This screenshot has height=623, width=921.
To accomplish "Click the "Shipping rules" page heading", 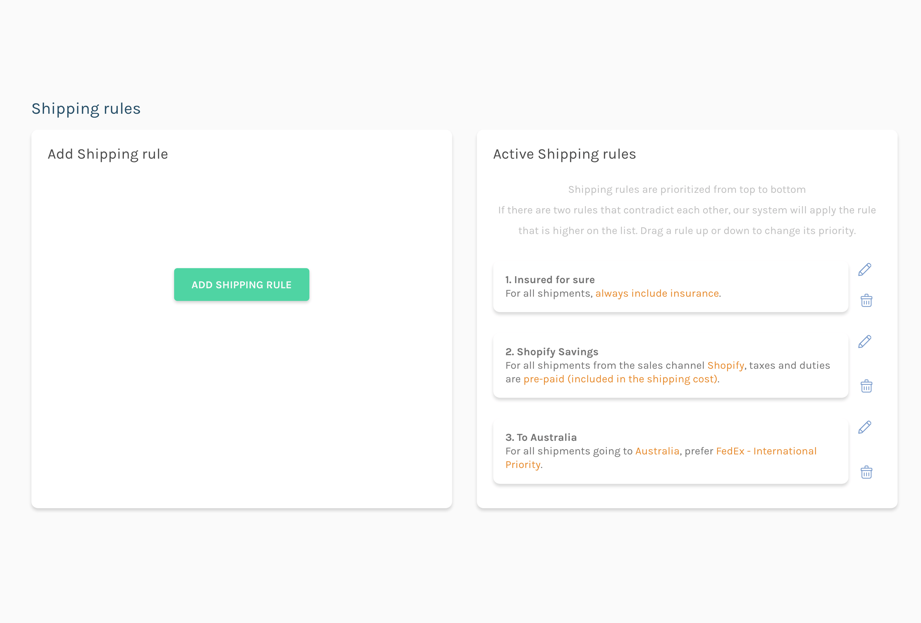I will click(x=85, y=108).
